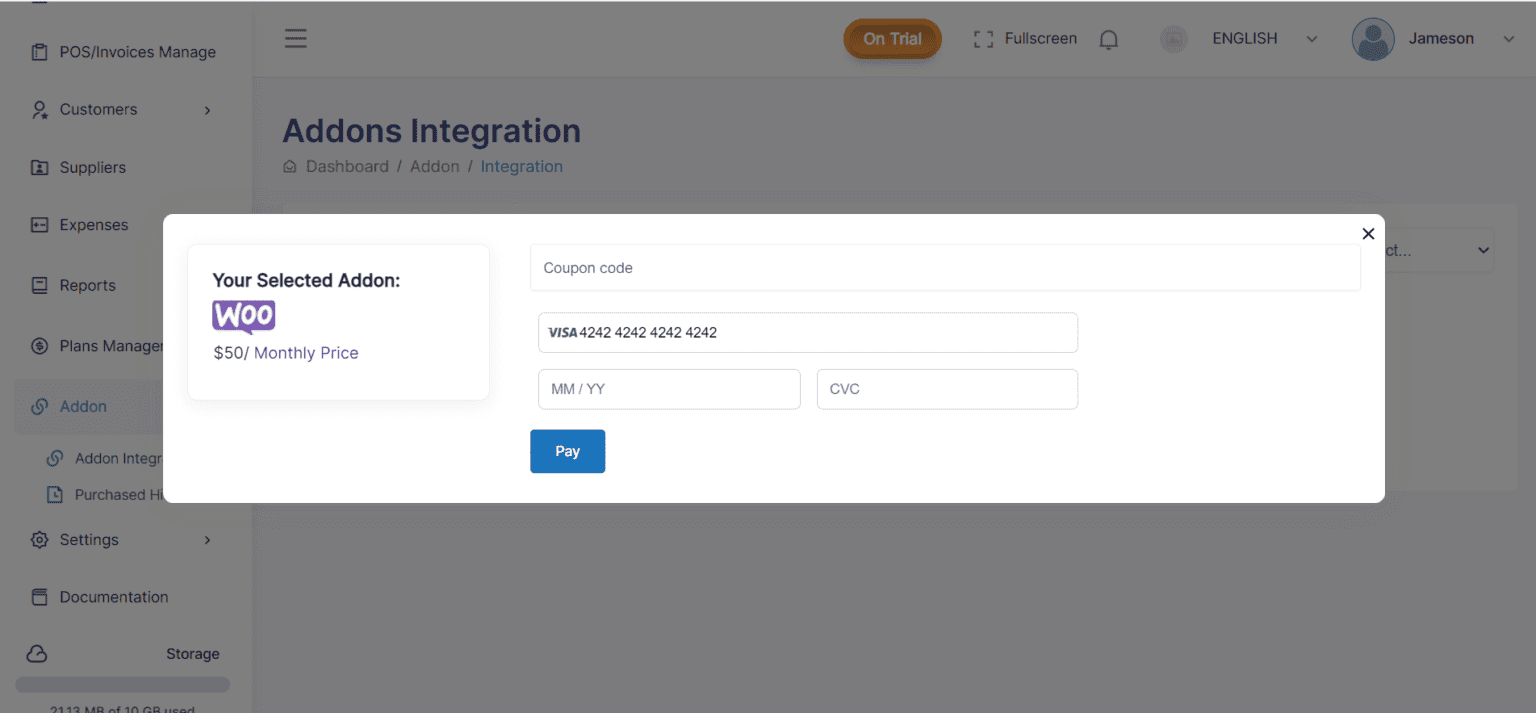Click the Purchased History file icon
Viewport: 1536px width, 713px height.
[55, 494]
